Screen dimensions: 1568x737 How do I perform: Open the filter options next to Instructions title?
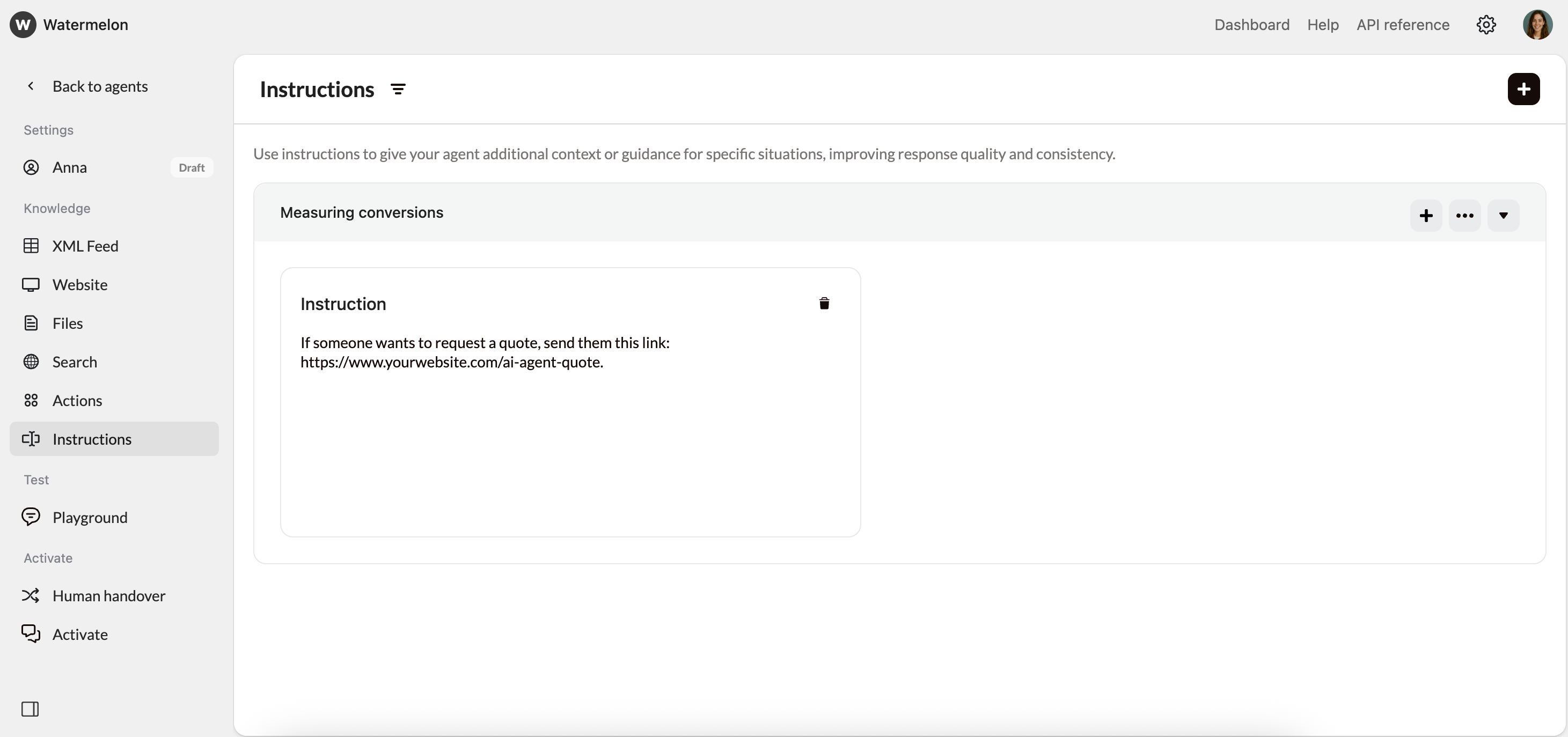[398, 89]
